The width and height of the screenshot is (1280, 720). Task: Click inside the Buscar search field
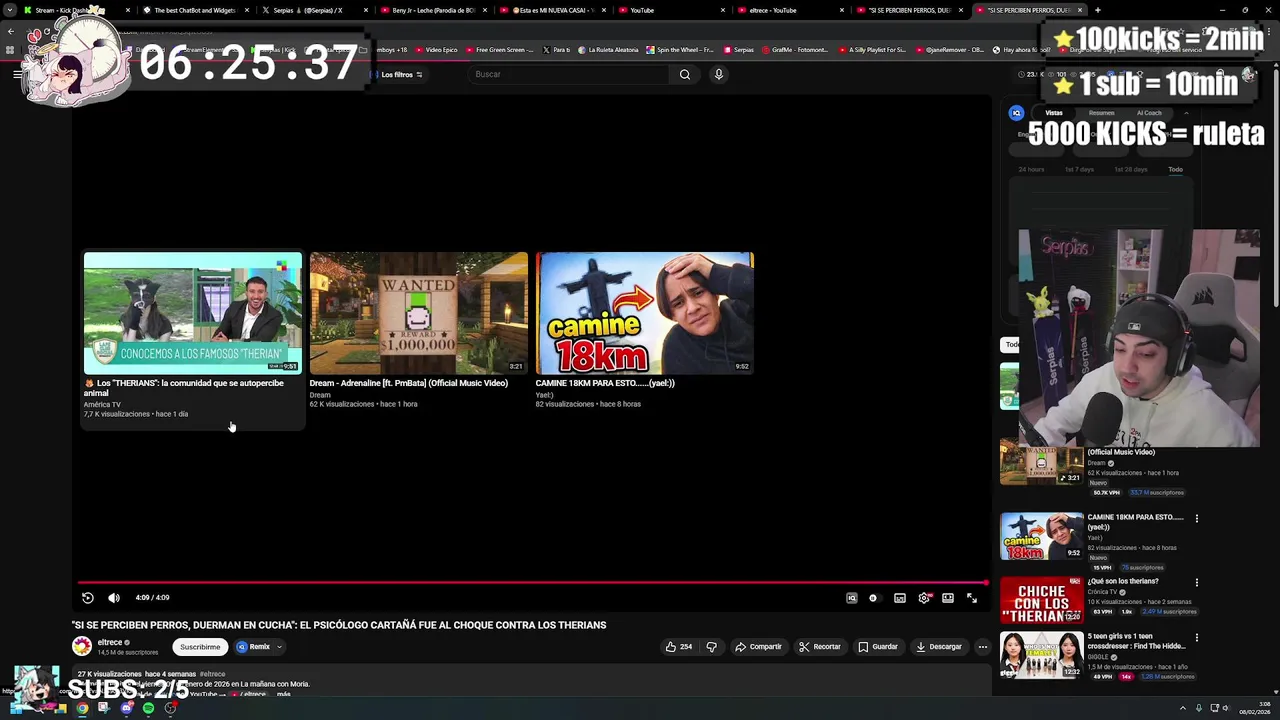570,74
